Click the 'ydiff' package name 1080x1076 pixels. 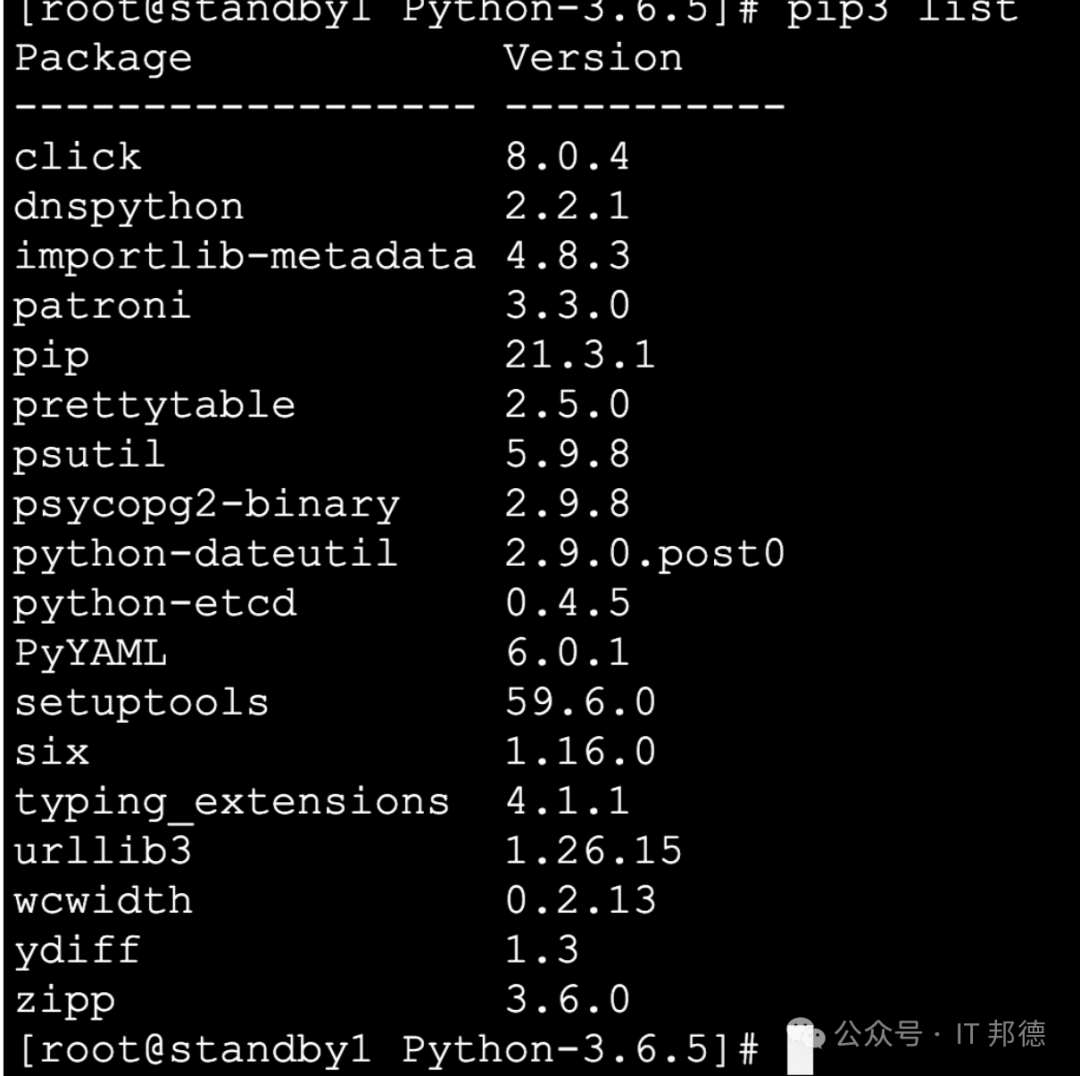(x=77, y=951)
